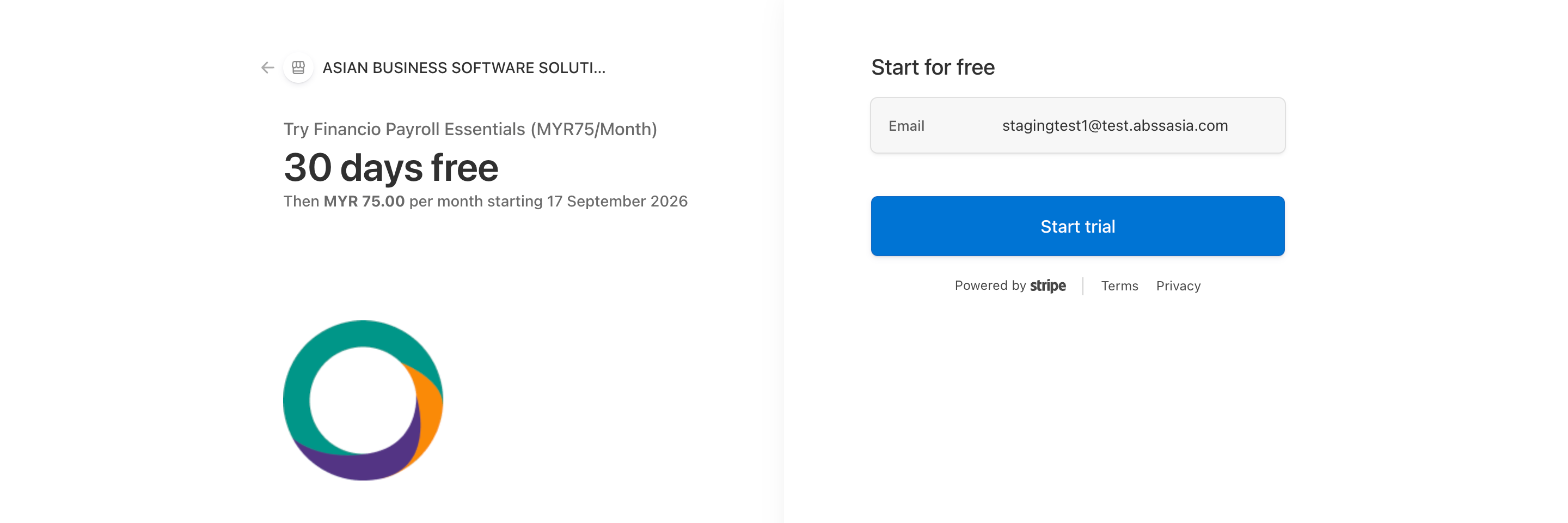Click the Start trial button

click(1077, 226)
